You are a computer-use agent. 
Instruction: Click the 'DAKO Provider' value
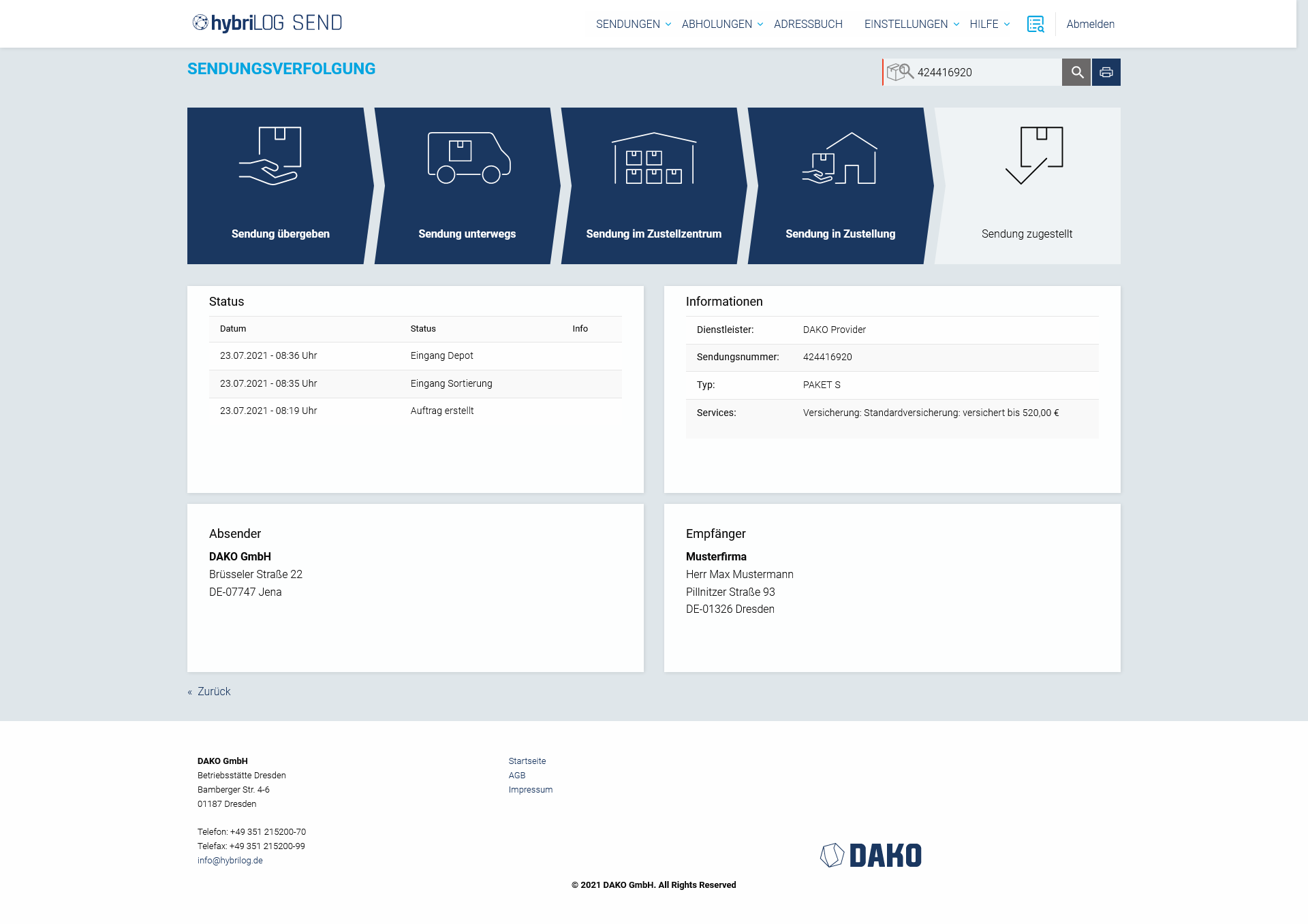835,330
